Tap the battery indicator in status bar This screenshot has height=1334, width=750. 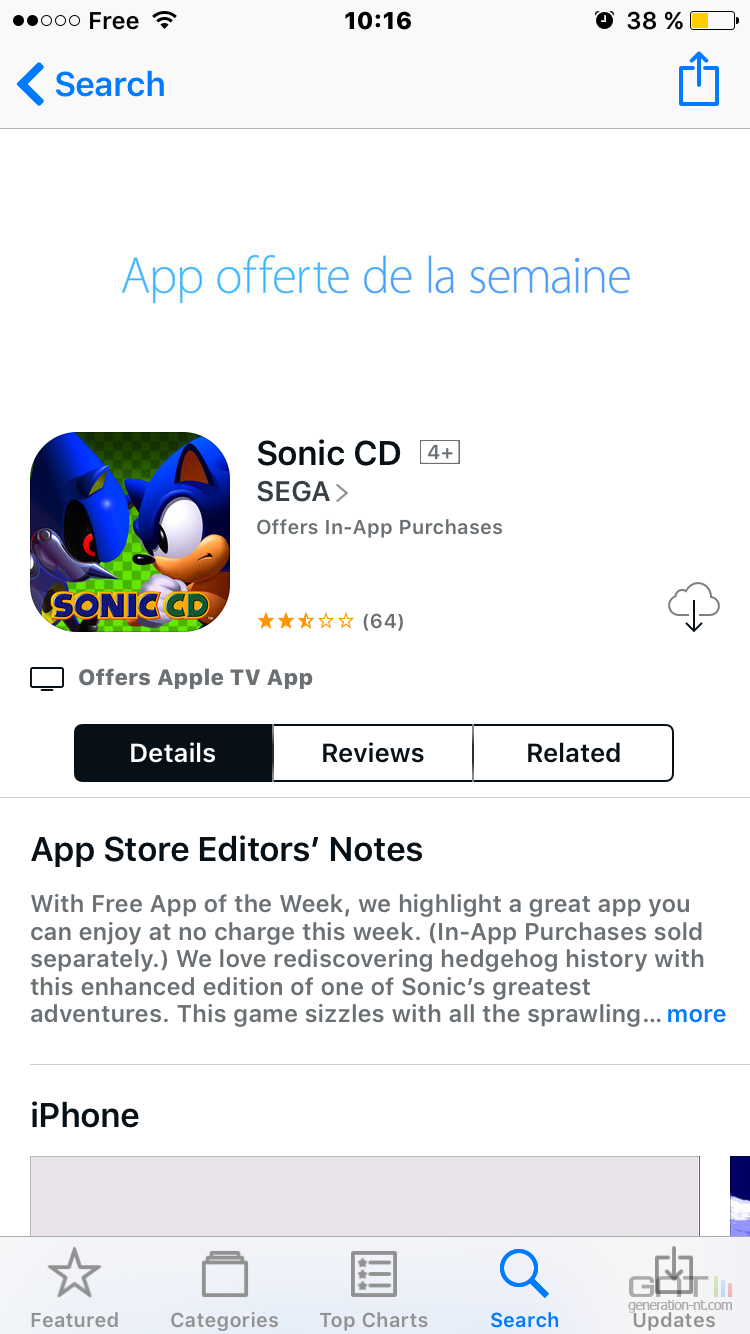coord(713,20)
